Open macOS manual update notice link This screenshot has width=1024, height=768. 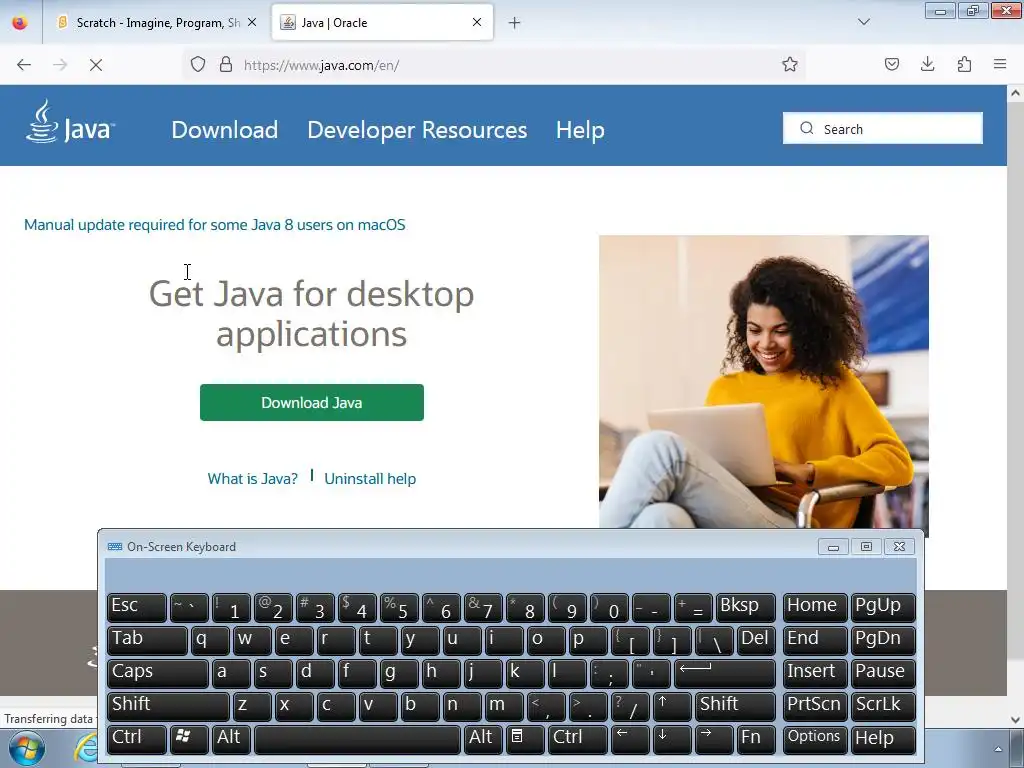[214, 225]
